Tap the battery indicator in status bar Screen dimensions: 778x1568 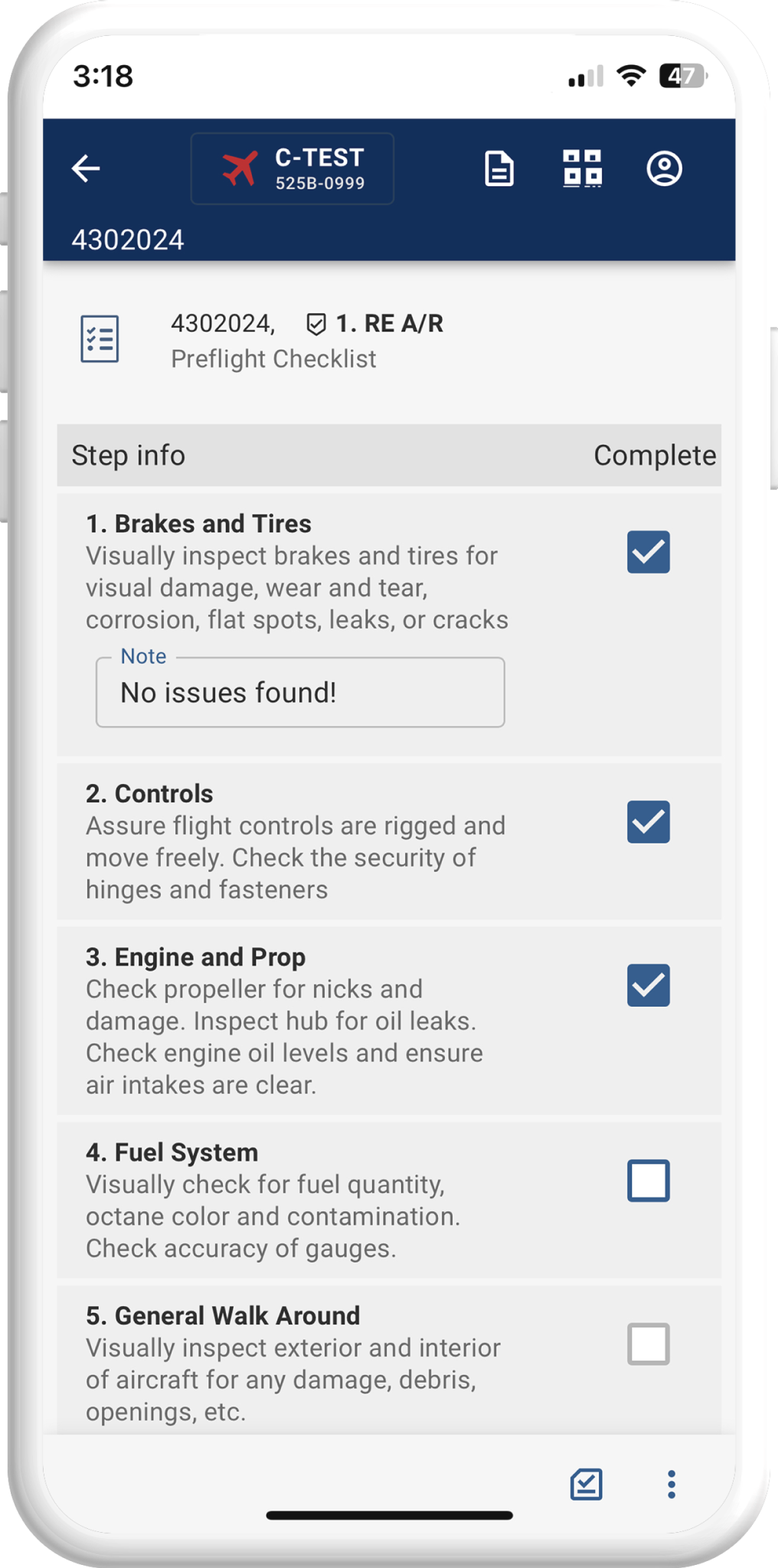(x=682, y=77)
